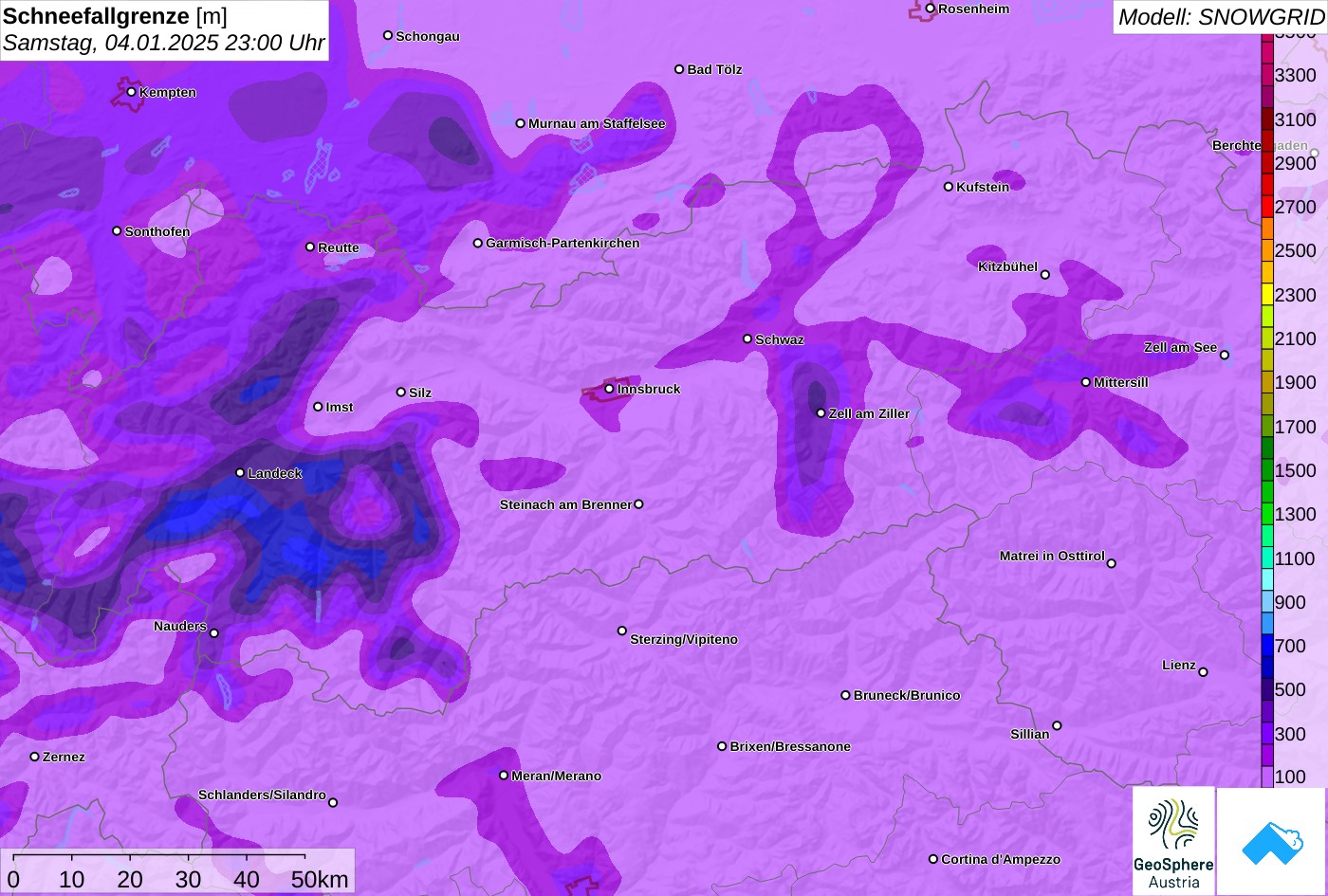Screen dimensions: 1328x896
Task: Click the Garmisch-Partenkirchen label
Action: coord(563,244)
